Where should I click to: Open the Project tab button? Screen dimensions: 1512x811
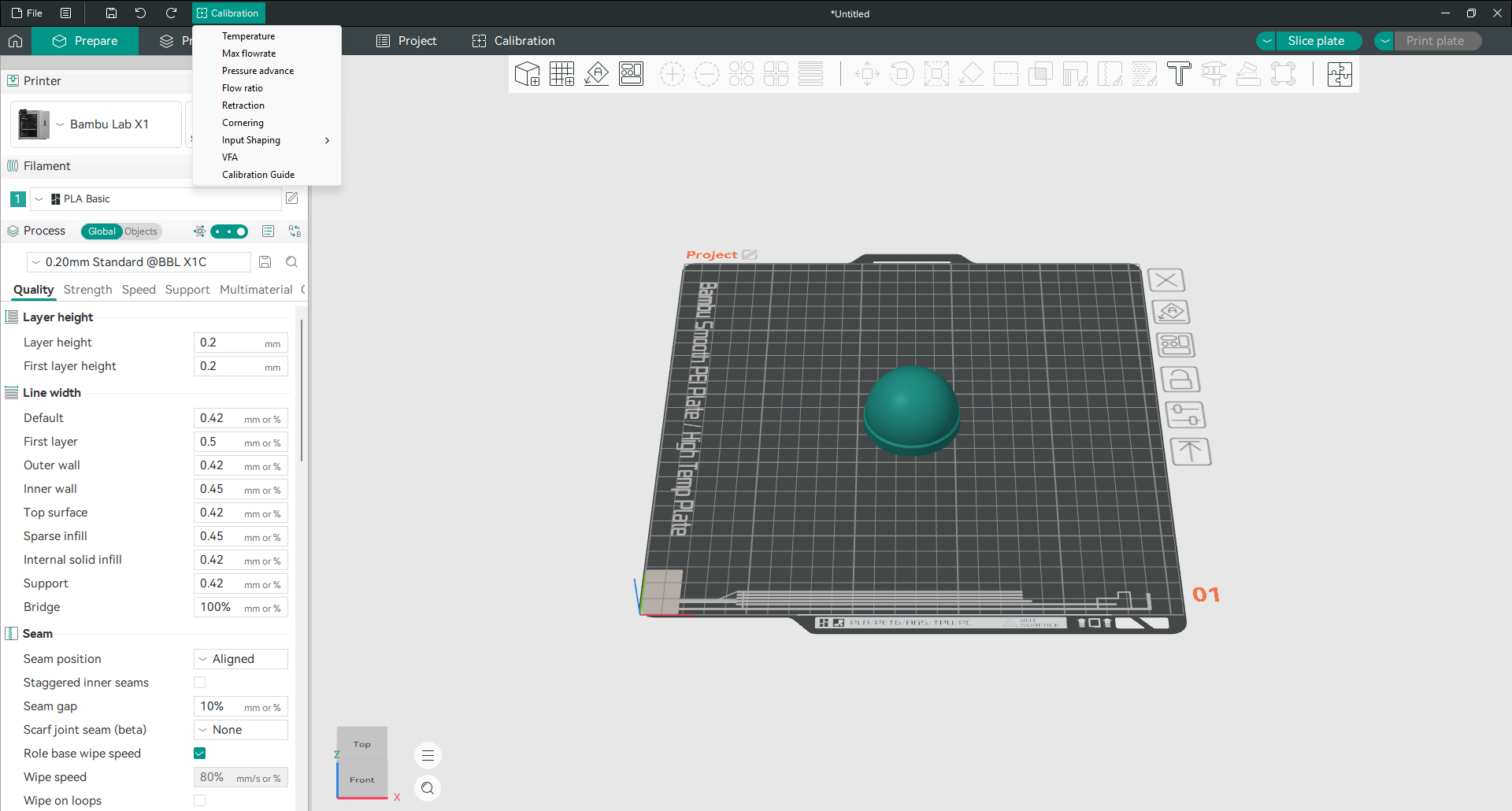point(406,41)
